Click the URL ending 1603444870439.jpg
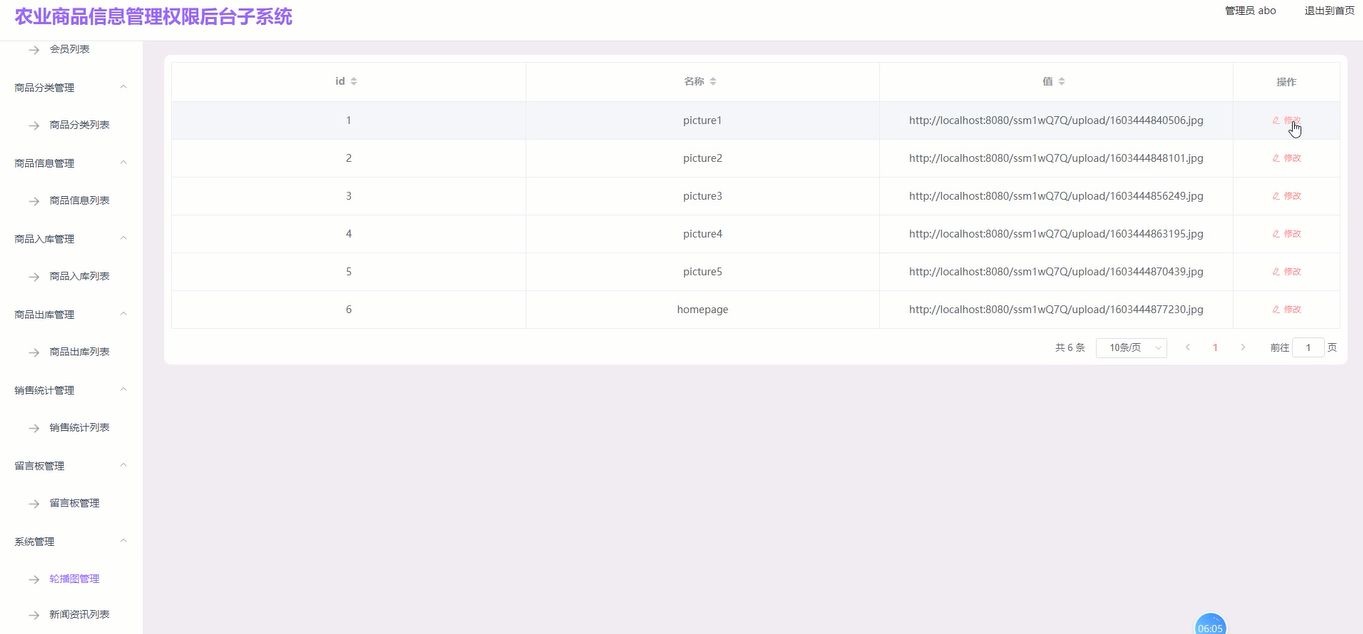Viewport: 1363px width, 634px height. tap(1056, 272)
